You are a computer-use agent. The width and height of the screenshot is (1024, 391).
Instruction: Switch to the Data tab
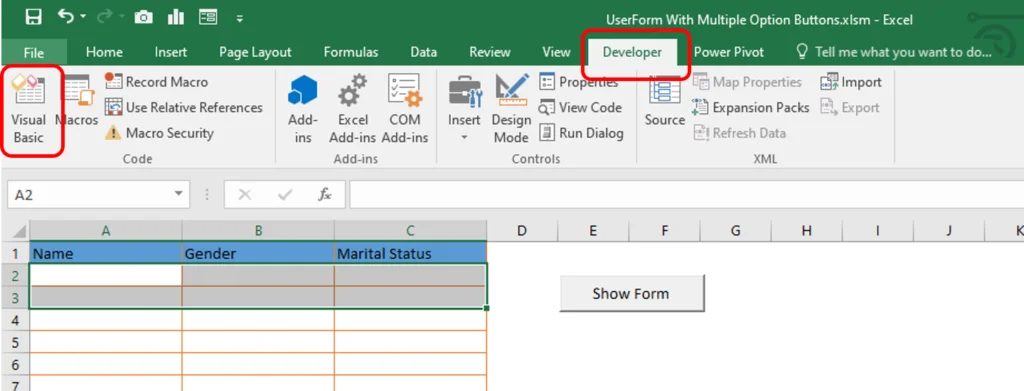point(423,52)
